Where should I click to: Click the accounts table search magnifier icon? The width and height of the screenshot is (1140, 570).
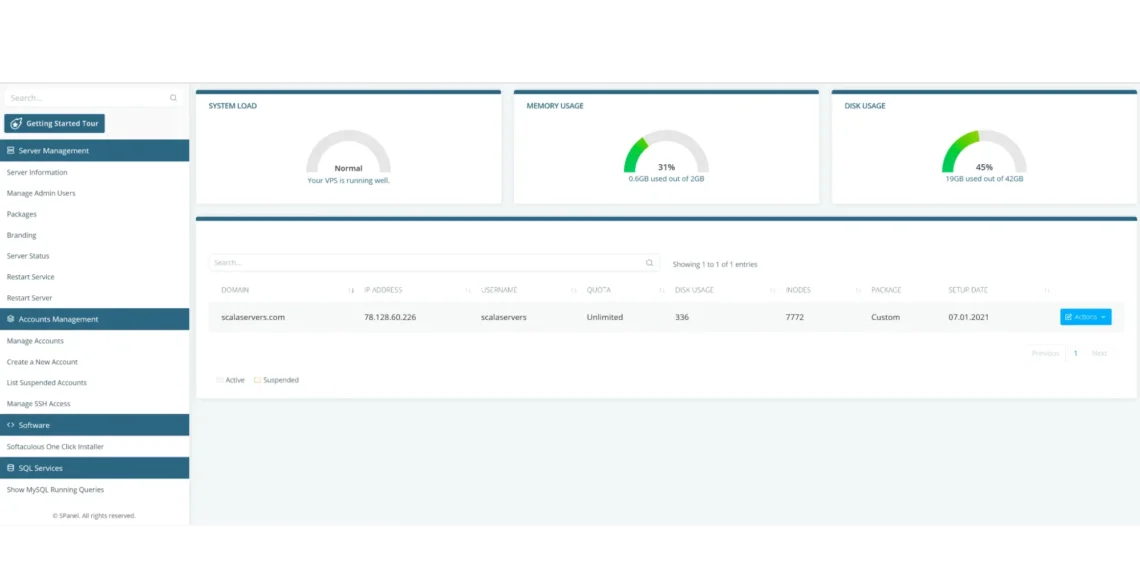(x=649, y=263)
